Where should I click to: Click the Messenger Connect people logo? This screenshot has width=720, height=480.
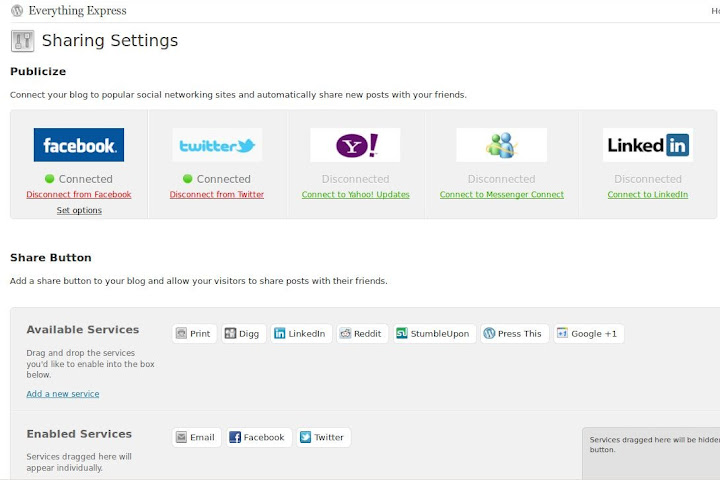(501, 145)
